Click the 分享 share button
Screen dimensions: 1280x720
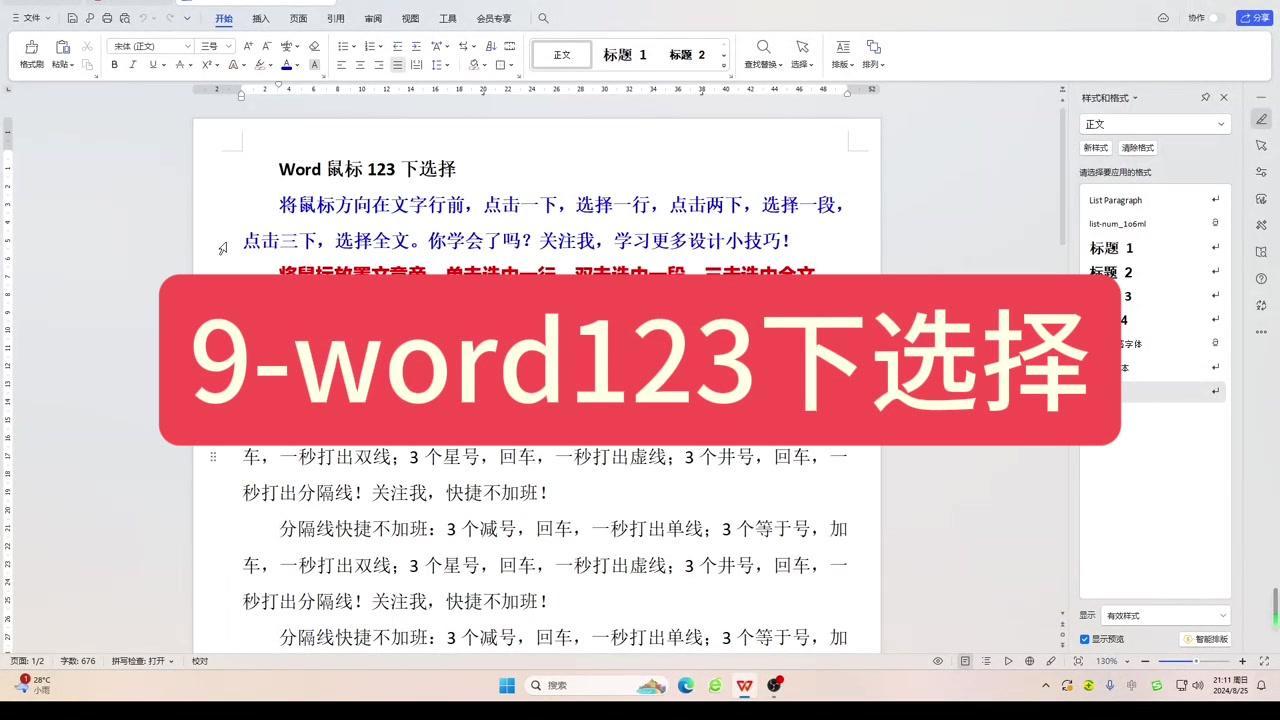point(1254,18)
